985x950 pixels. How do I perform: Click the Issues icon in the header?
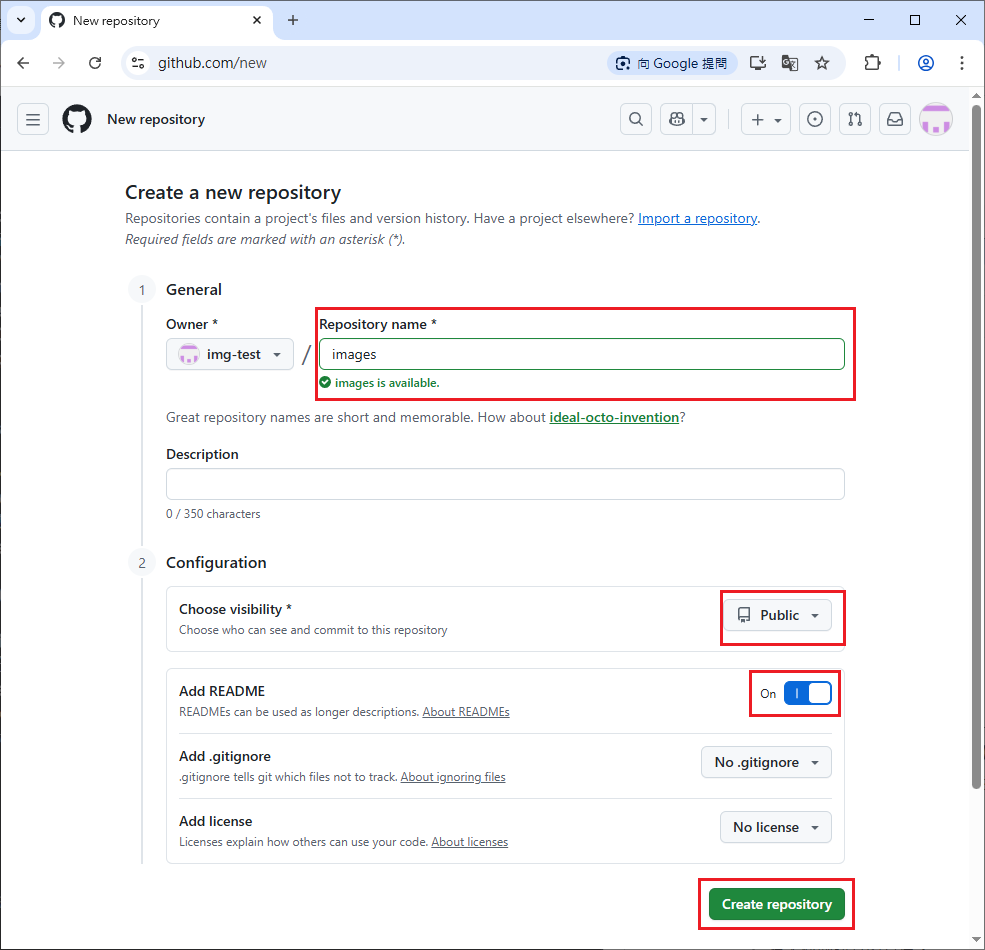tap(815, 119)
